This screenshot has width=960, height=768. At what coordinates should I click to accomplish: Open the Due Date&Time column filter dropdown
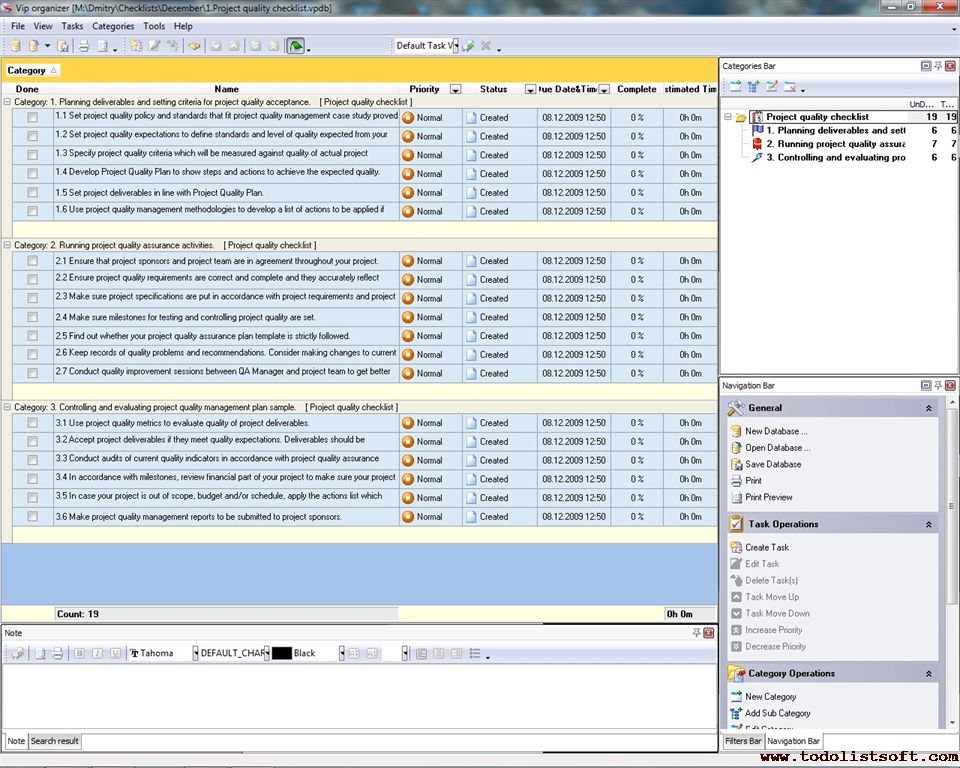pyautogui.click(x=604, y=89)
